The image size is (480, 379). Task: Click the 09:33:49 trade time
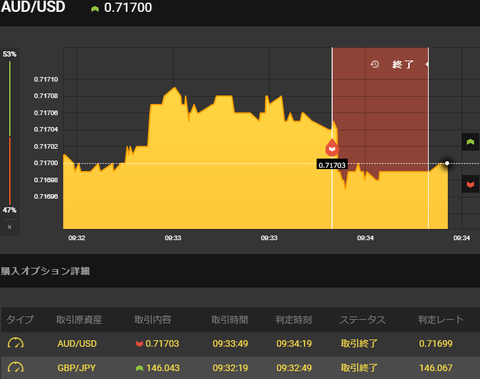pyautogui.click(x=230, y=344)
